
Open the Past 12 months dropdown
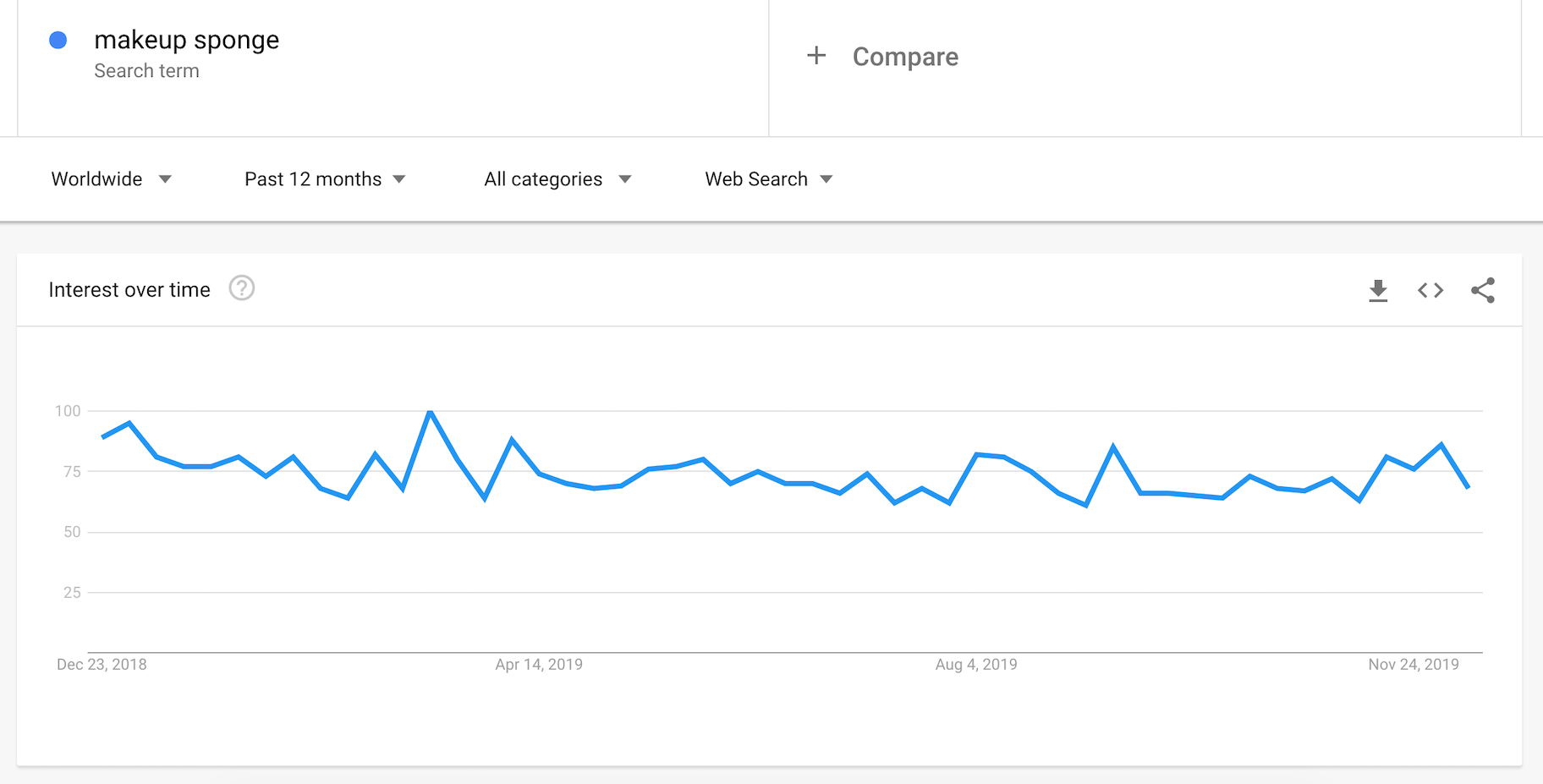click(x=325, y=179)
